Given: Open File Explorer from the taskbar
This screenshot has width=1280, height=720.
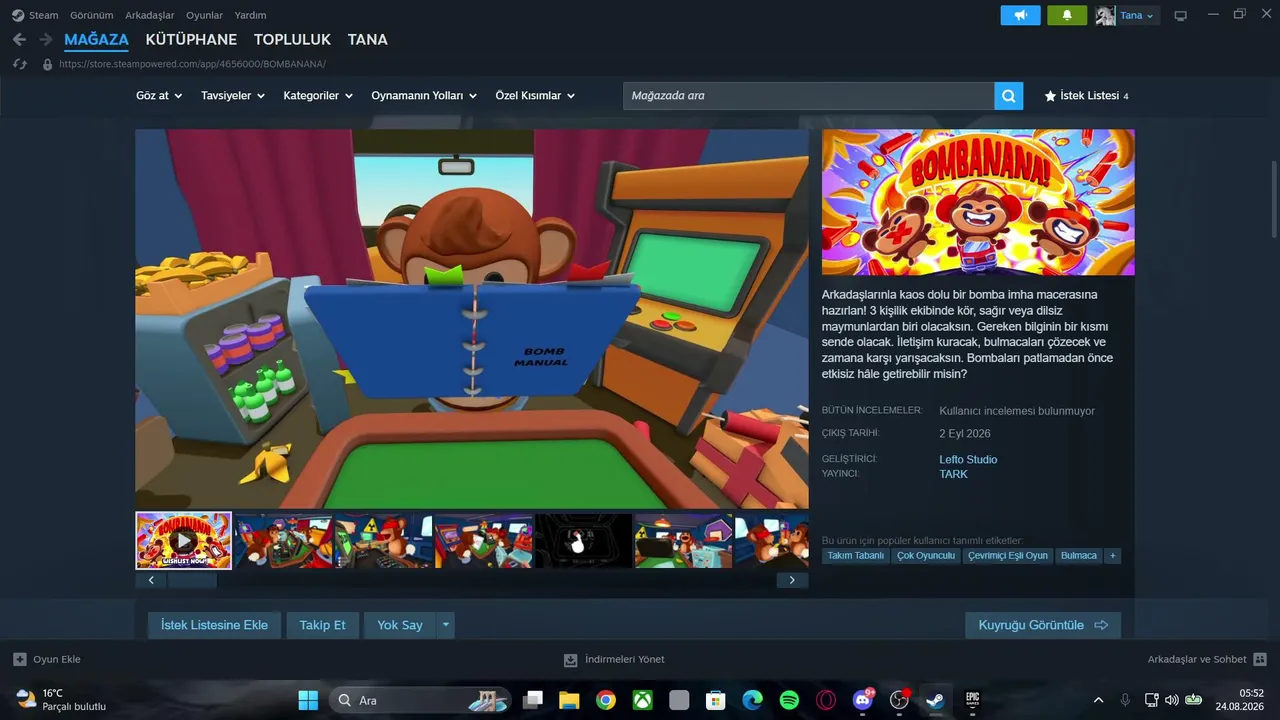Looking at the screenshot, I should click(x=569, y=700).
